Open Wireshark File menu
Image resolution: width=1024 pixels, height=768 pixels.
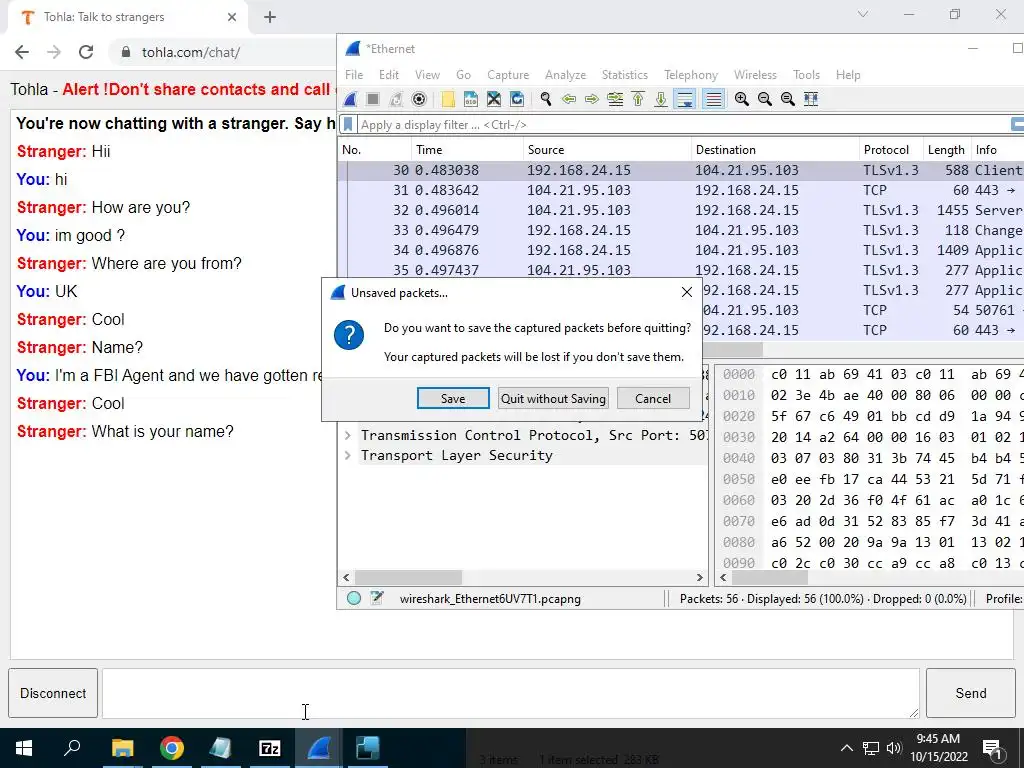[x=354, y=75]
